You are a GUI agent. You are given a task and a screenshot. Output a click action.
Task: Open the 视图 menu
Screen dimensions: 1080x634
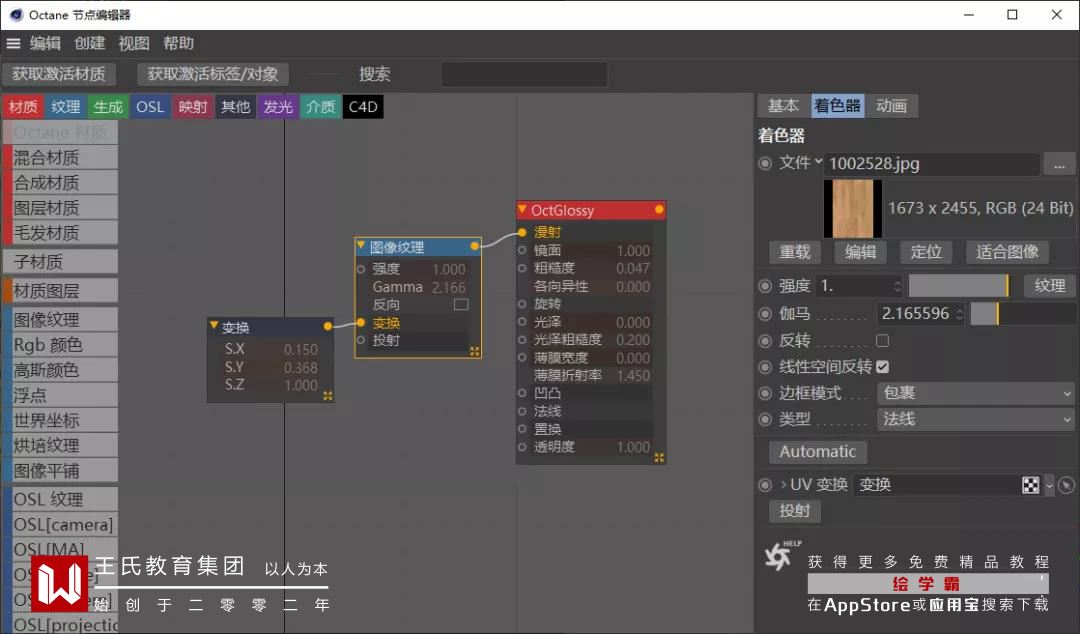tap(134, 43)
